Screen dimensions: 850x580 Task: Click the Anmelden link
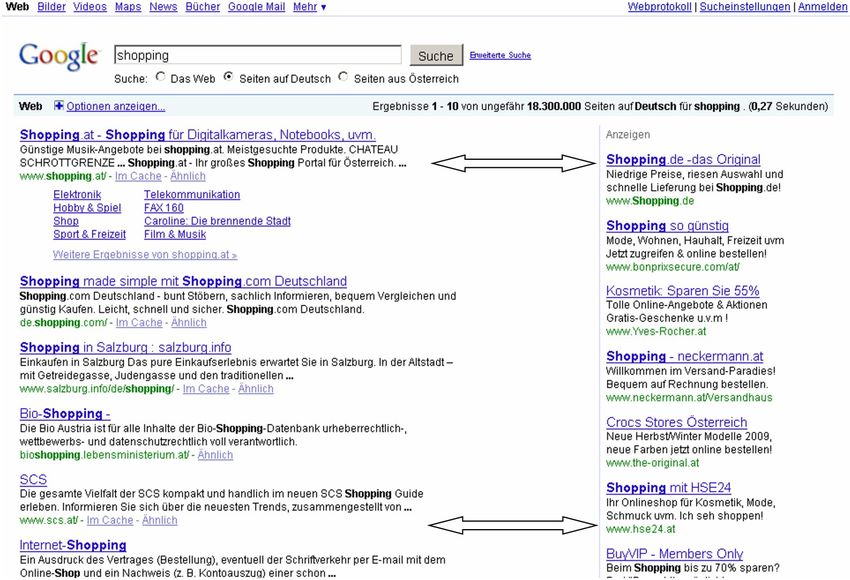point(823,7)
